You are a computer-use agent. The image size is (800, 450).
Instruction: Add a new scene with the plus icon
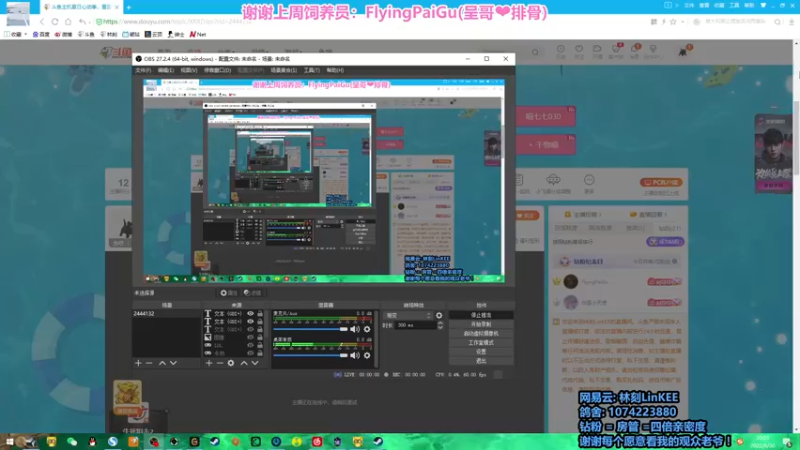pyautogui.click(x=138, y=363)
